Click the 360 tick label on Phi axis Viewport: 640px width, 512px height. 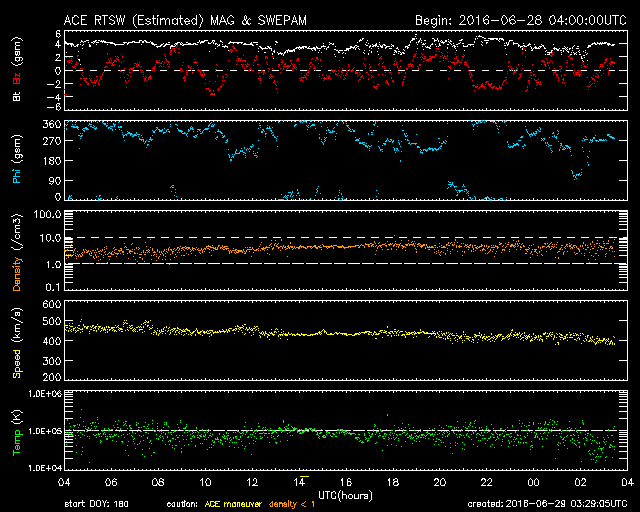point(52,124)
